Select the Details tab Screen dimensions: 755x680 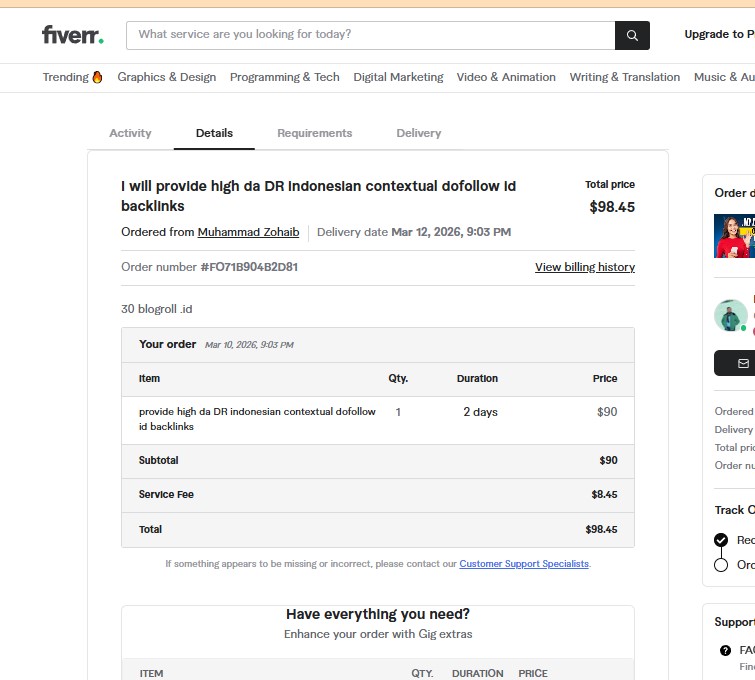pyautogui.click(x=214, y=133)
